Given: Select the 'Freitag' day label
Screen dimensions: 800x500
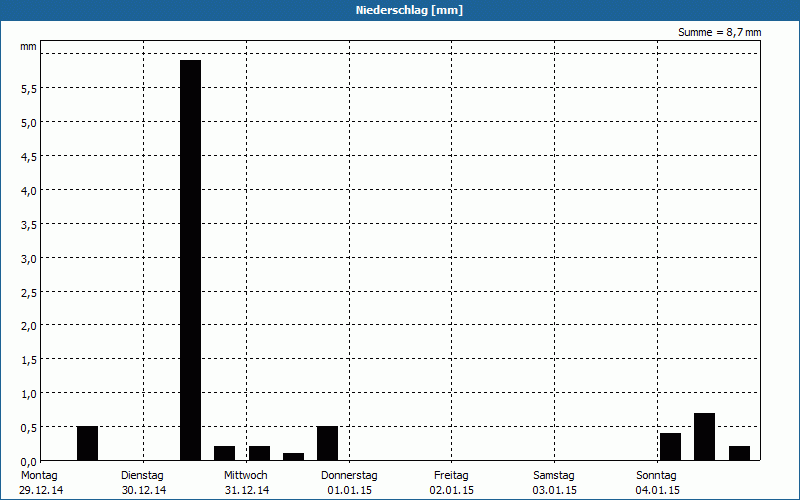Looking at the screenshot, I should (451, 476).
